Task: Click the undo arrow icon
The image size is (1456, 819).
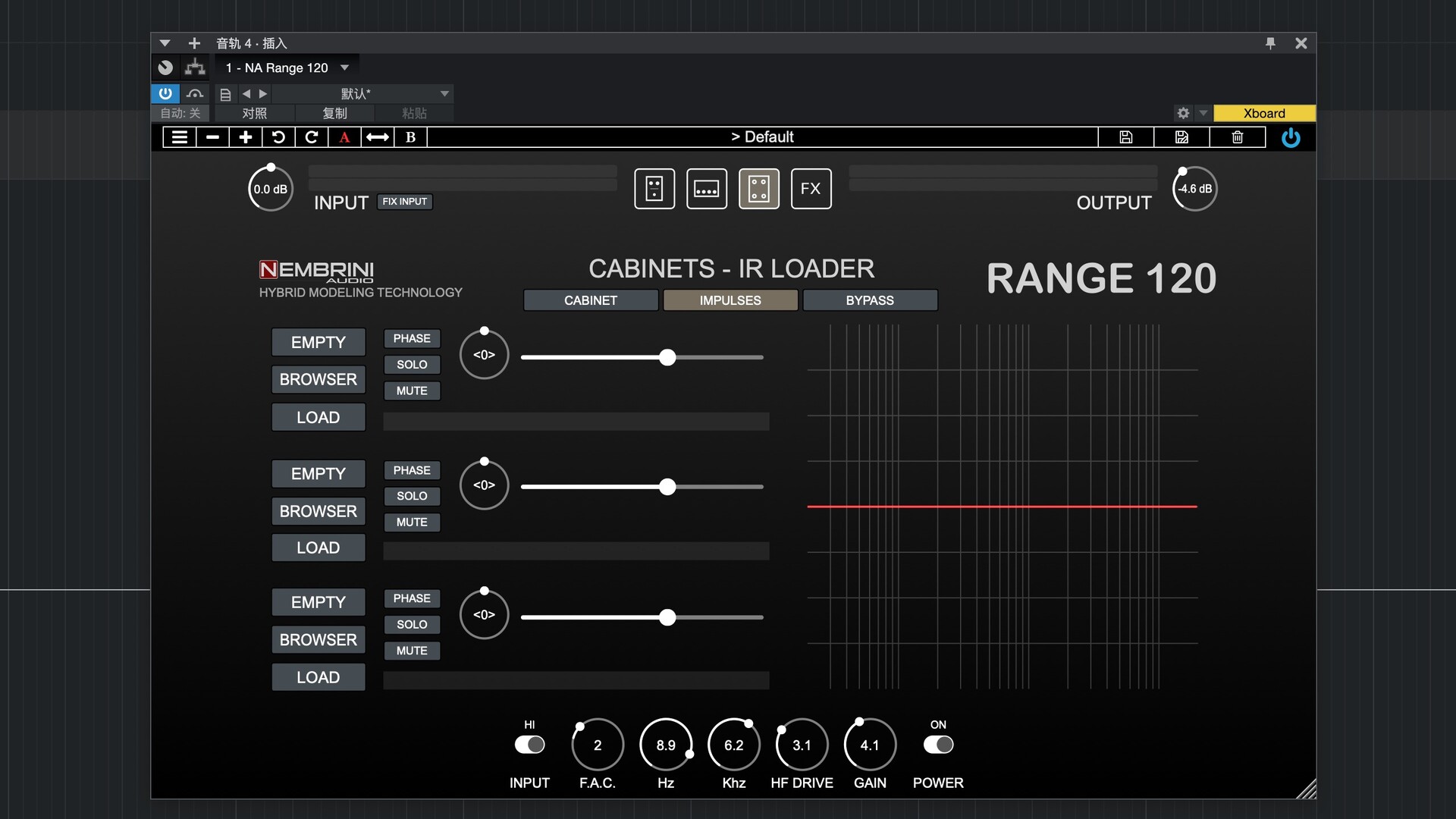Action: [278, 137]
